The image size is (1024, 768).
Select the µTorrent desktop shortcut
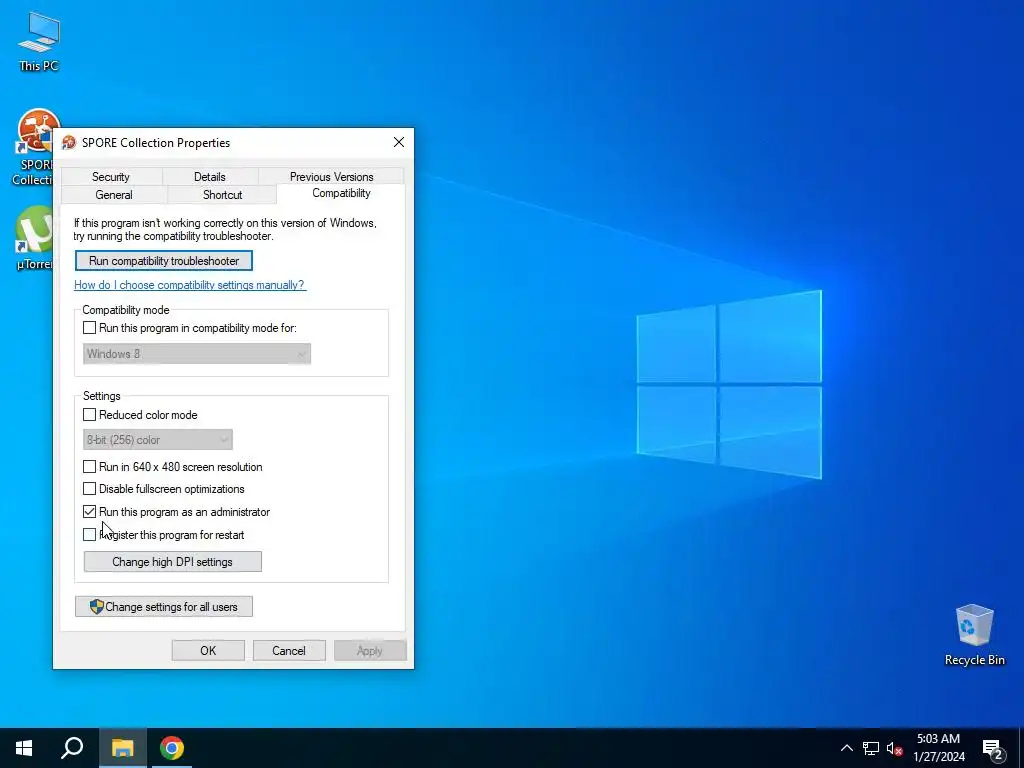pos(34,238)
